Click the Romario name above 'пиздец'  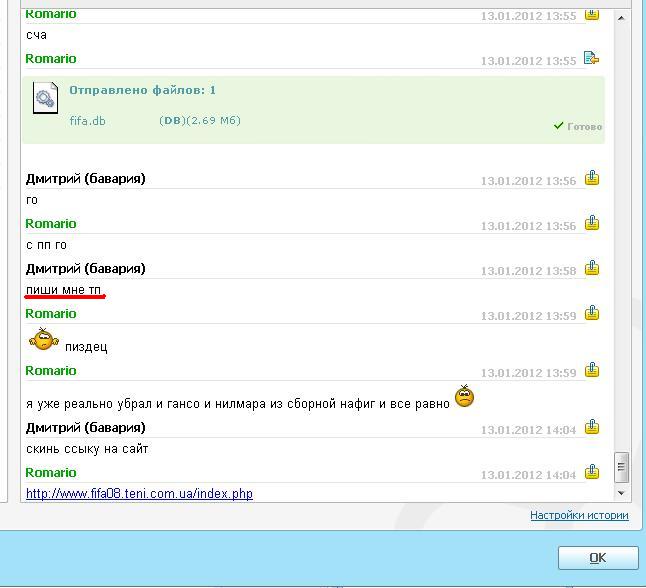click(x=51, y=314)
